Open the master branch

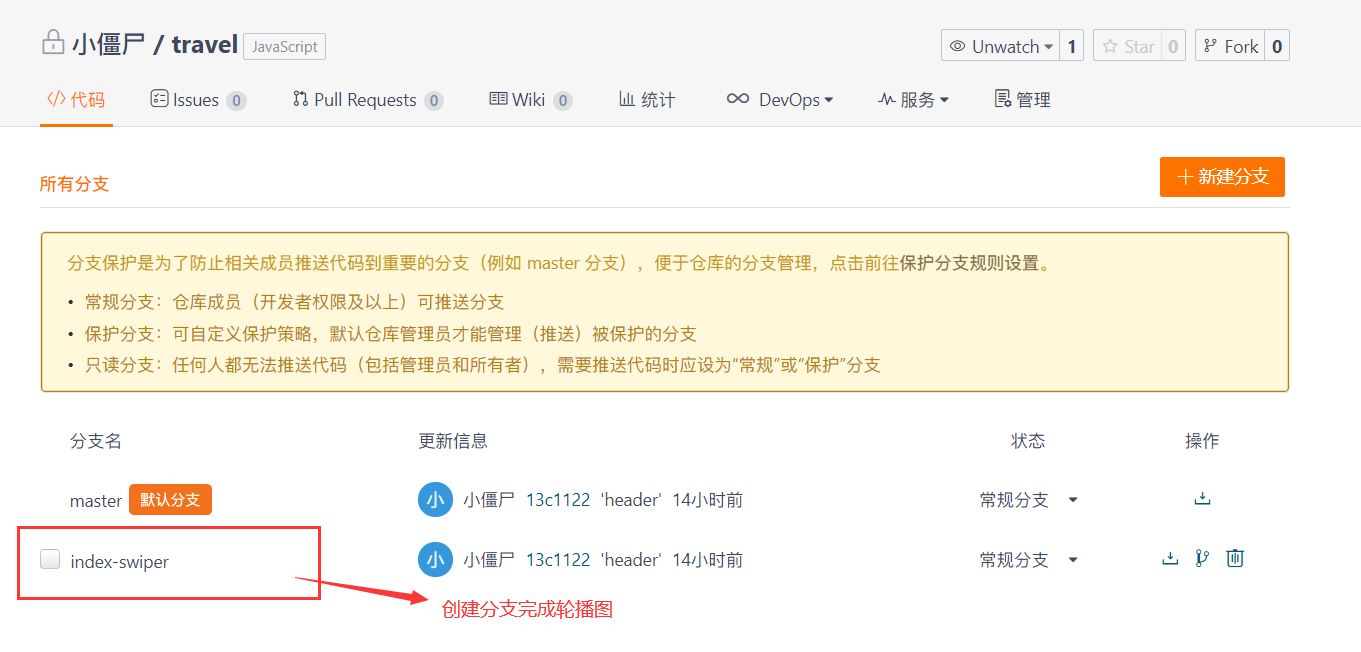click(96, 500)
